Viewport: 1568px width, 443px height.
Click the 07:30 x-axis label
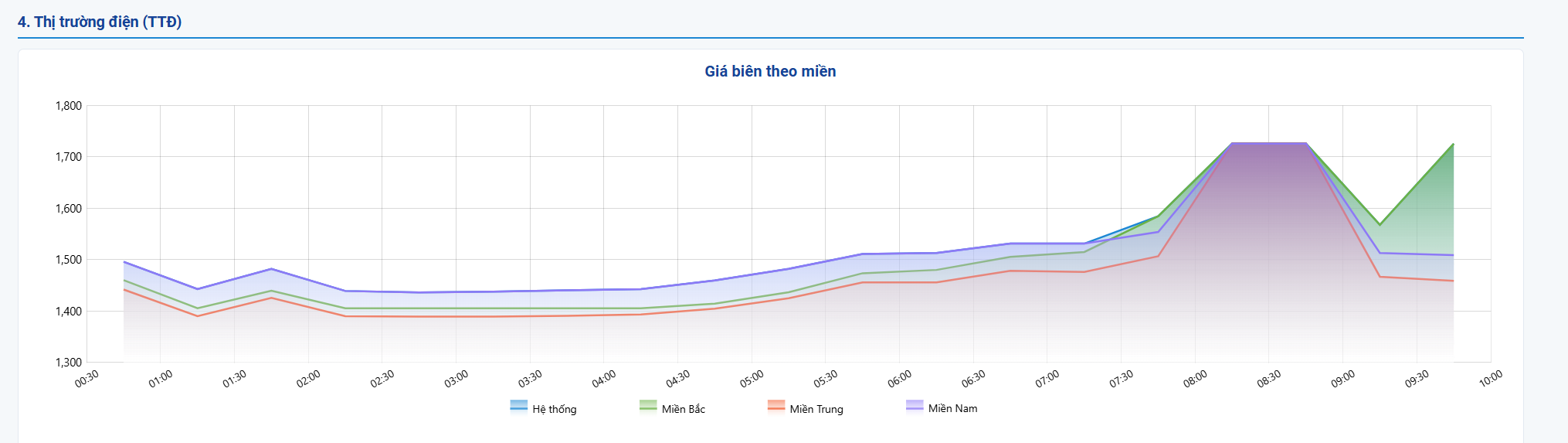tap(1121, 379)
